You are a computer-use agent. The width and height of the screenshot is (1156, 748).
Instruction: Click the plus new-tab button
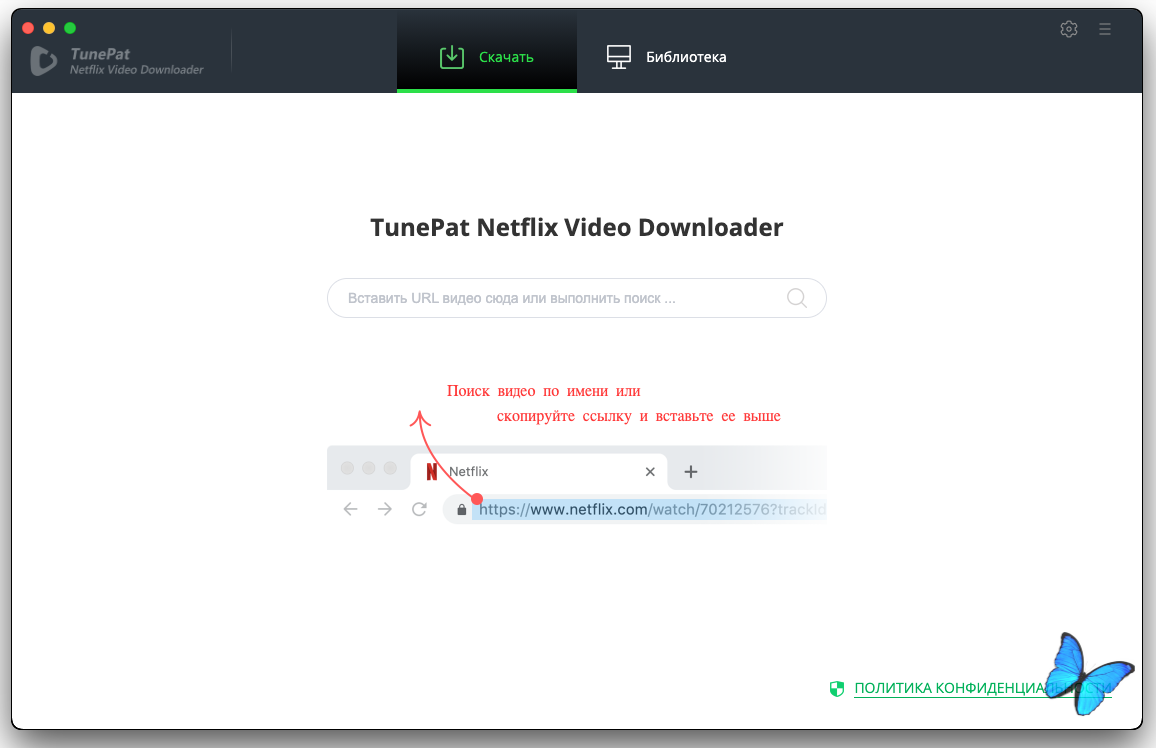click(x=690, y=471)
